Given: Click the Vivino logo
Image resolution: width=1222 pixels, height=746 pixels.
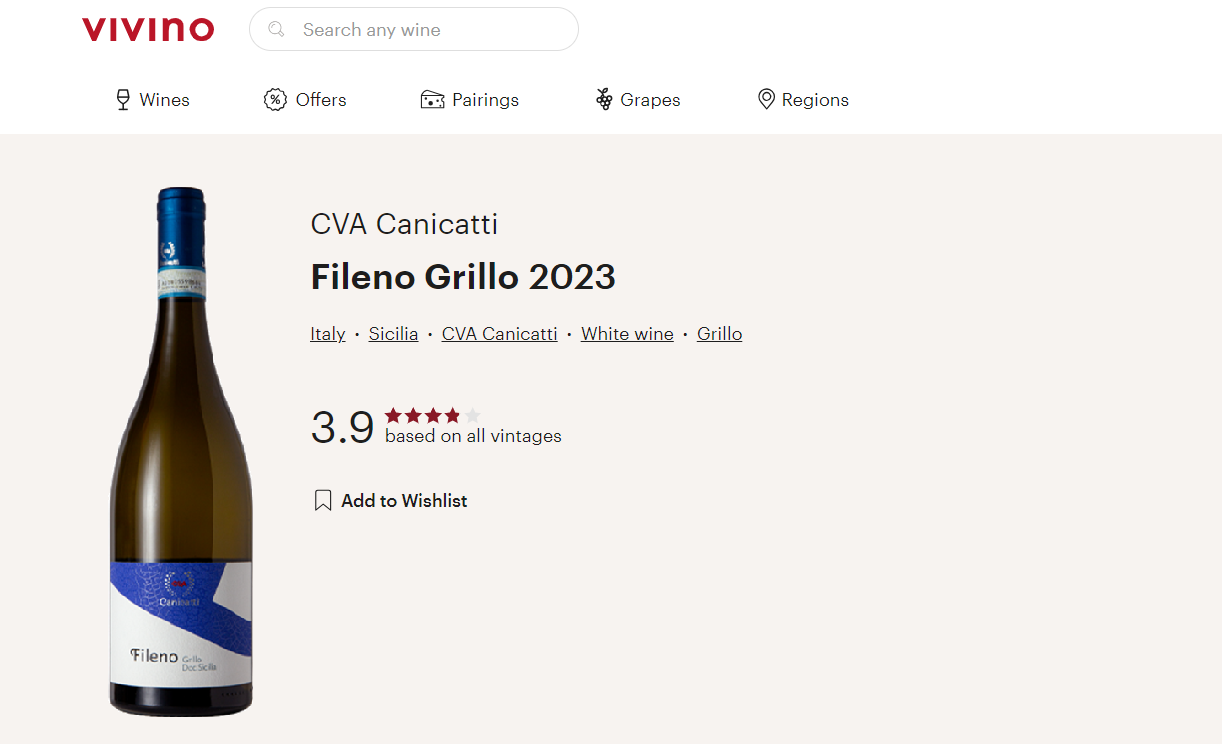Looking at the screenshot, I should tap(148, 30).
